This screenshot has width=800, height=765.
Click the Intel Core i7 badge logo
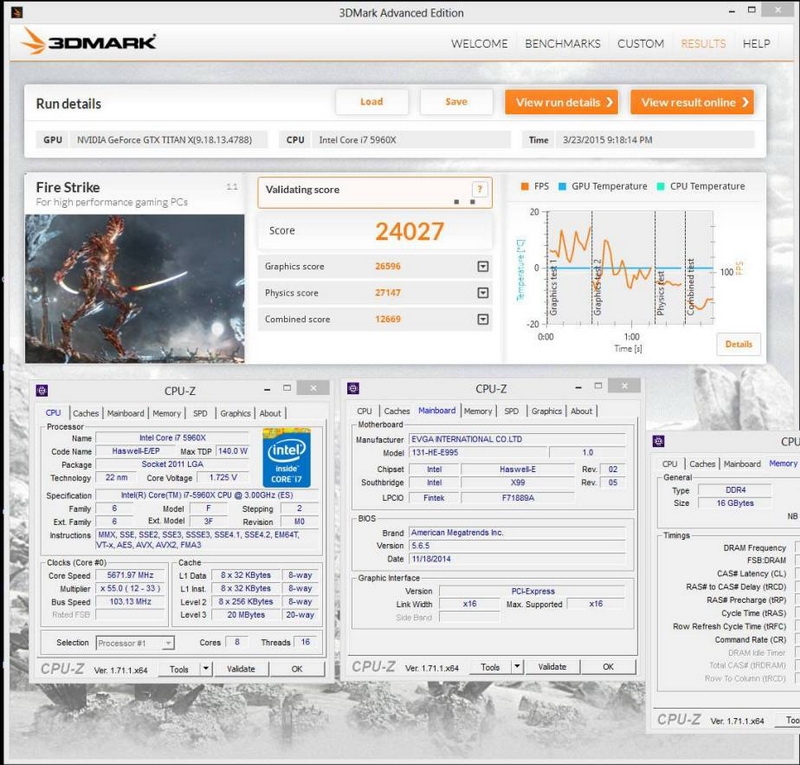click(286, 458)
